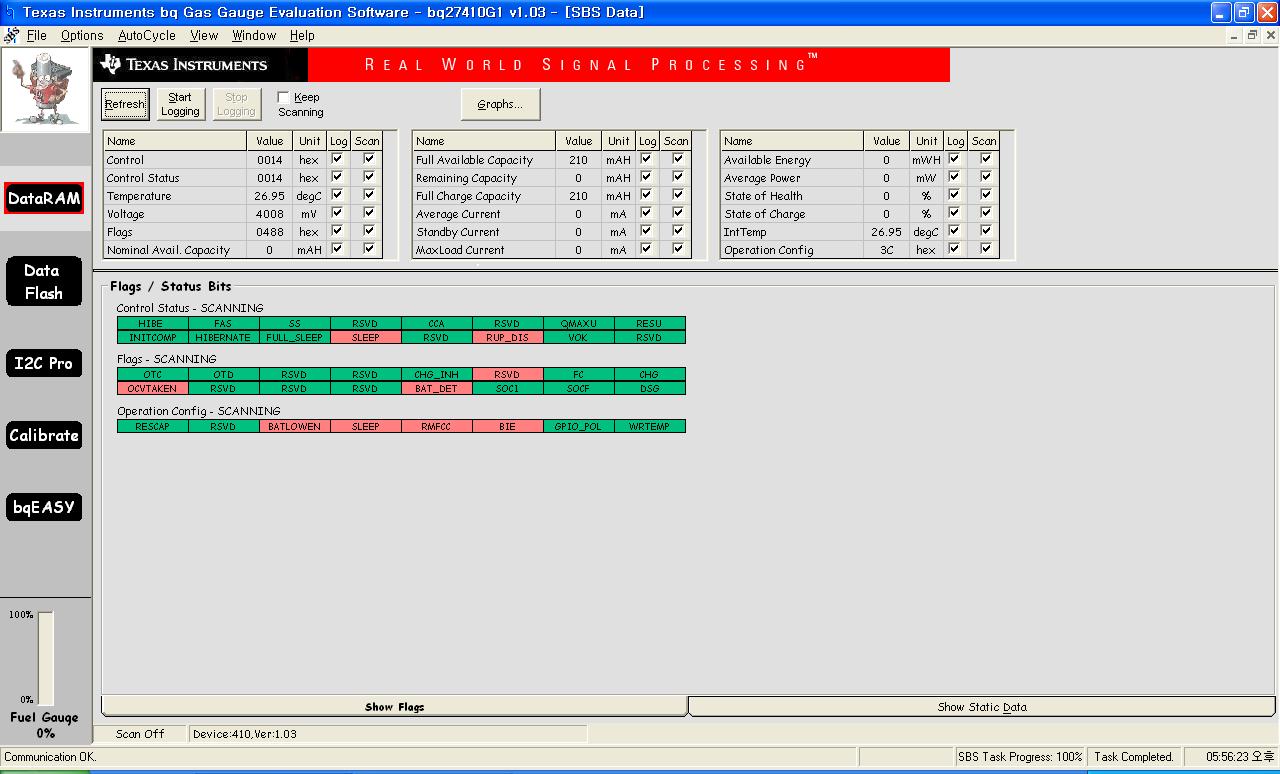Click the Scan Off status field

click(140, 734)
